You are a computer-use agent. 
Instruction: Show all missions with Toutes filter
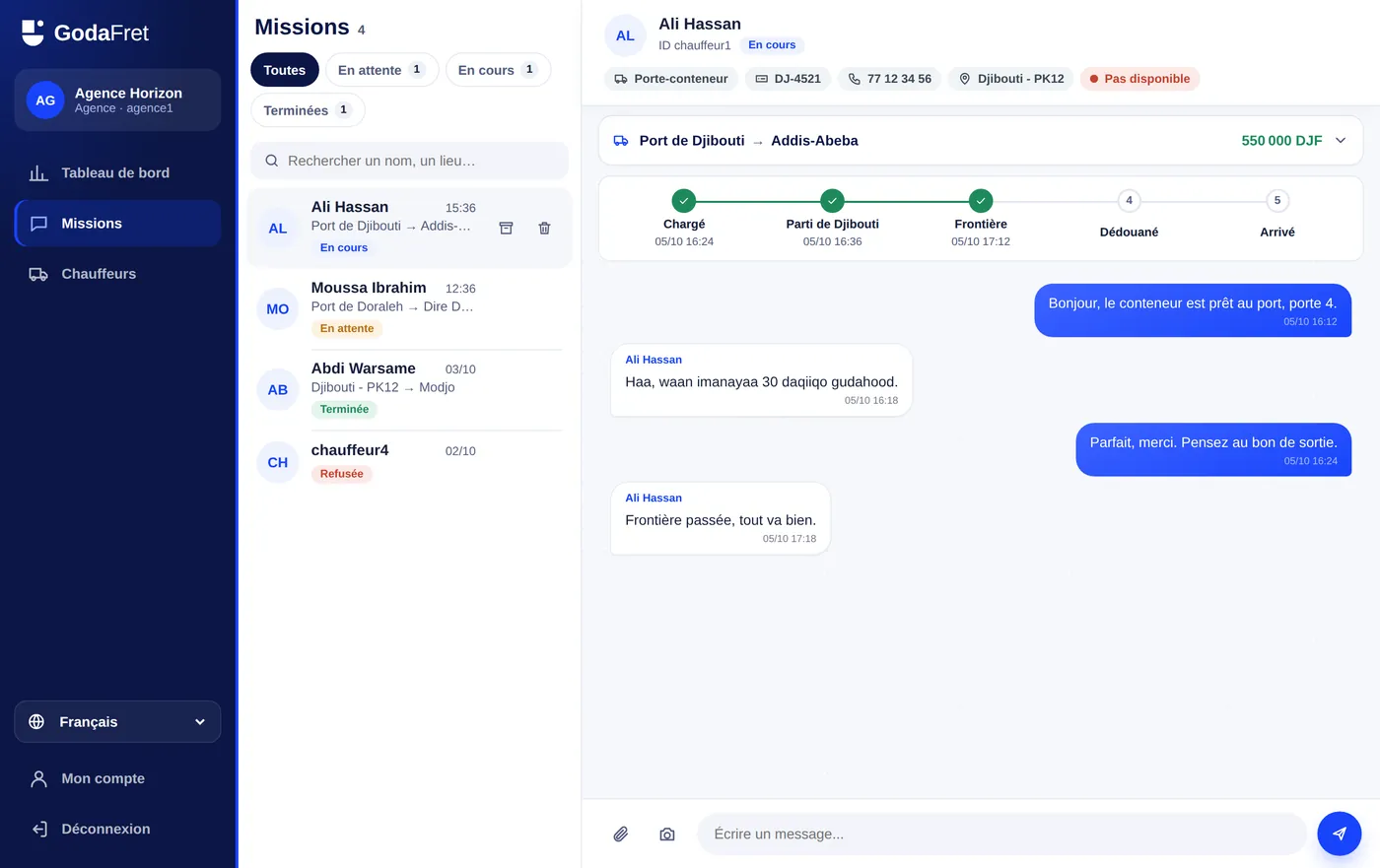pos(285,70)
